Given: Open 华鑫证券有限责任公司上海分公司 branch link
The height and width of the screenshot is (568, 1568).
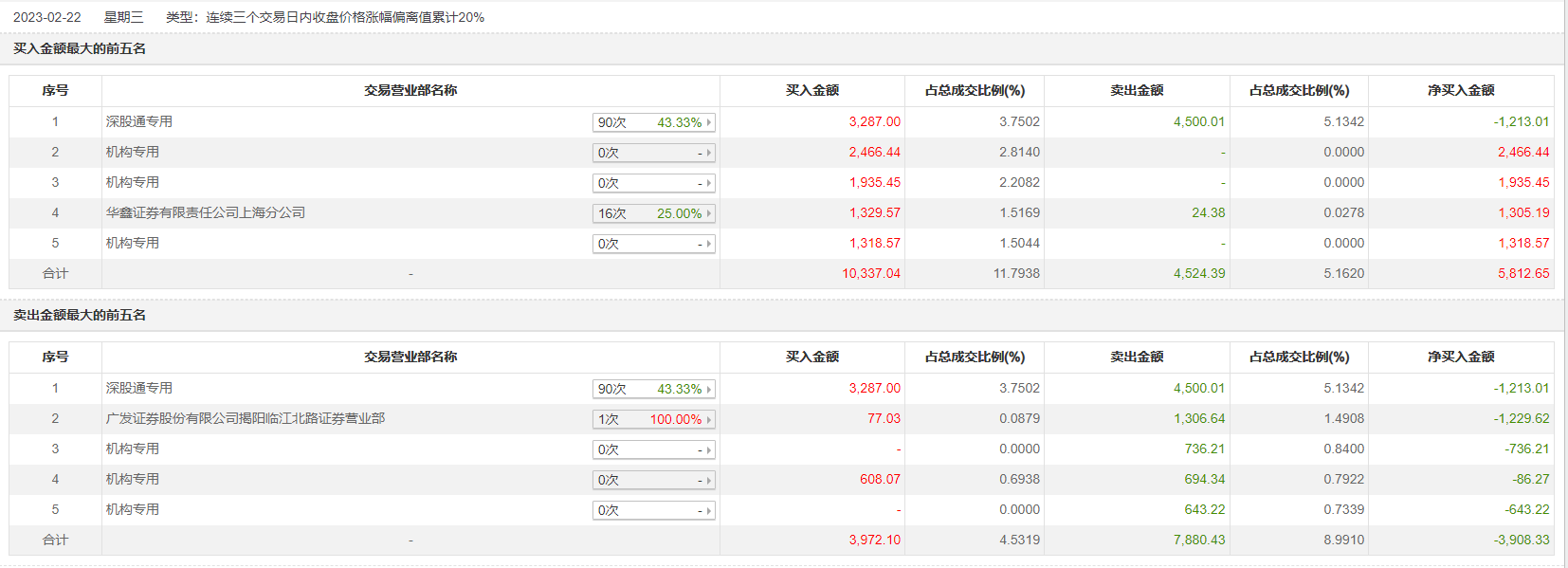Looking at the screenshot, I should (x=206, y=212).
